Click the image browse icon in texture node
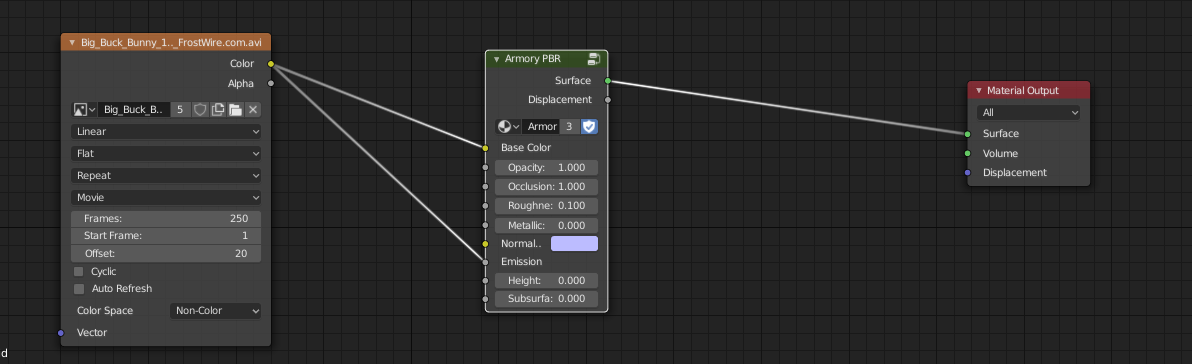Screen dimensions: 1192x364 coord(84,109)
